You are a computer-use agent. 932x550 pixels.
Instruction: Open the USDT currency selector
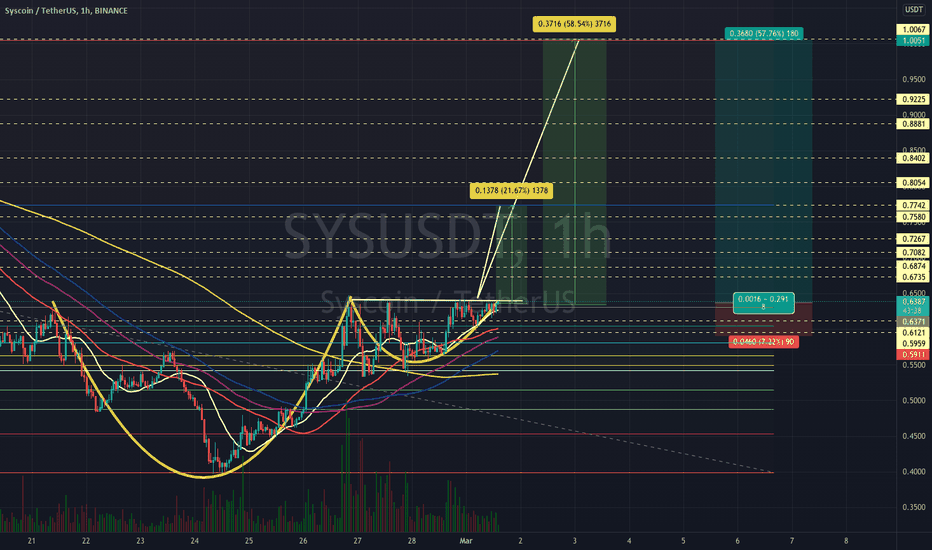914,10
